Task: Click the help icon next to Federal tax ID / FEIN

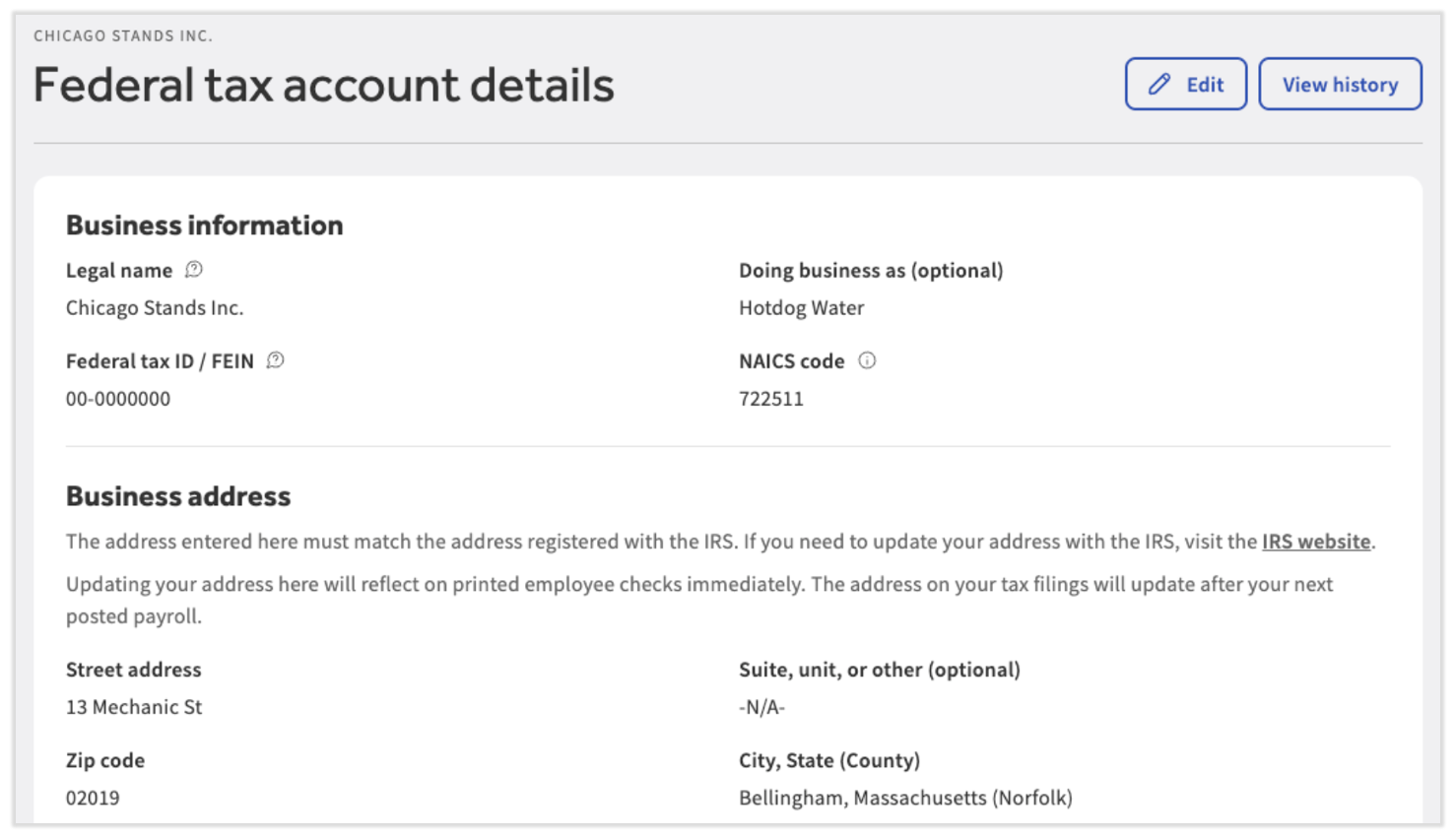Action: [276, 360]
